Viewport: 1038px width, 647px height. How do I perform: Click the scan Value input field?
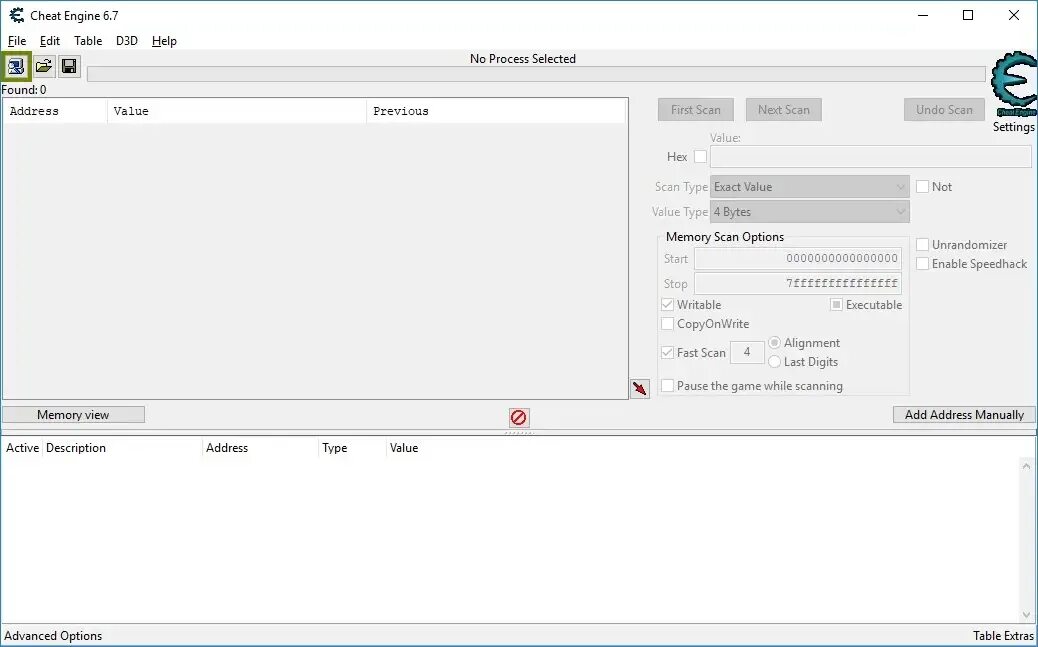coord(871,157)
